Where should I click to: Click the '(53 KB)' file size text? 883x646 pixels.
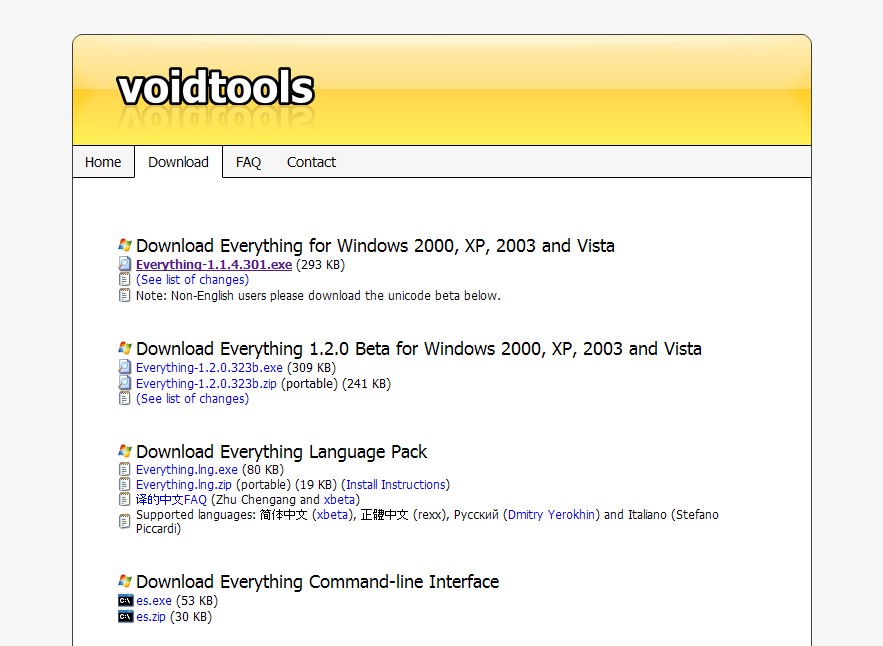197,601
